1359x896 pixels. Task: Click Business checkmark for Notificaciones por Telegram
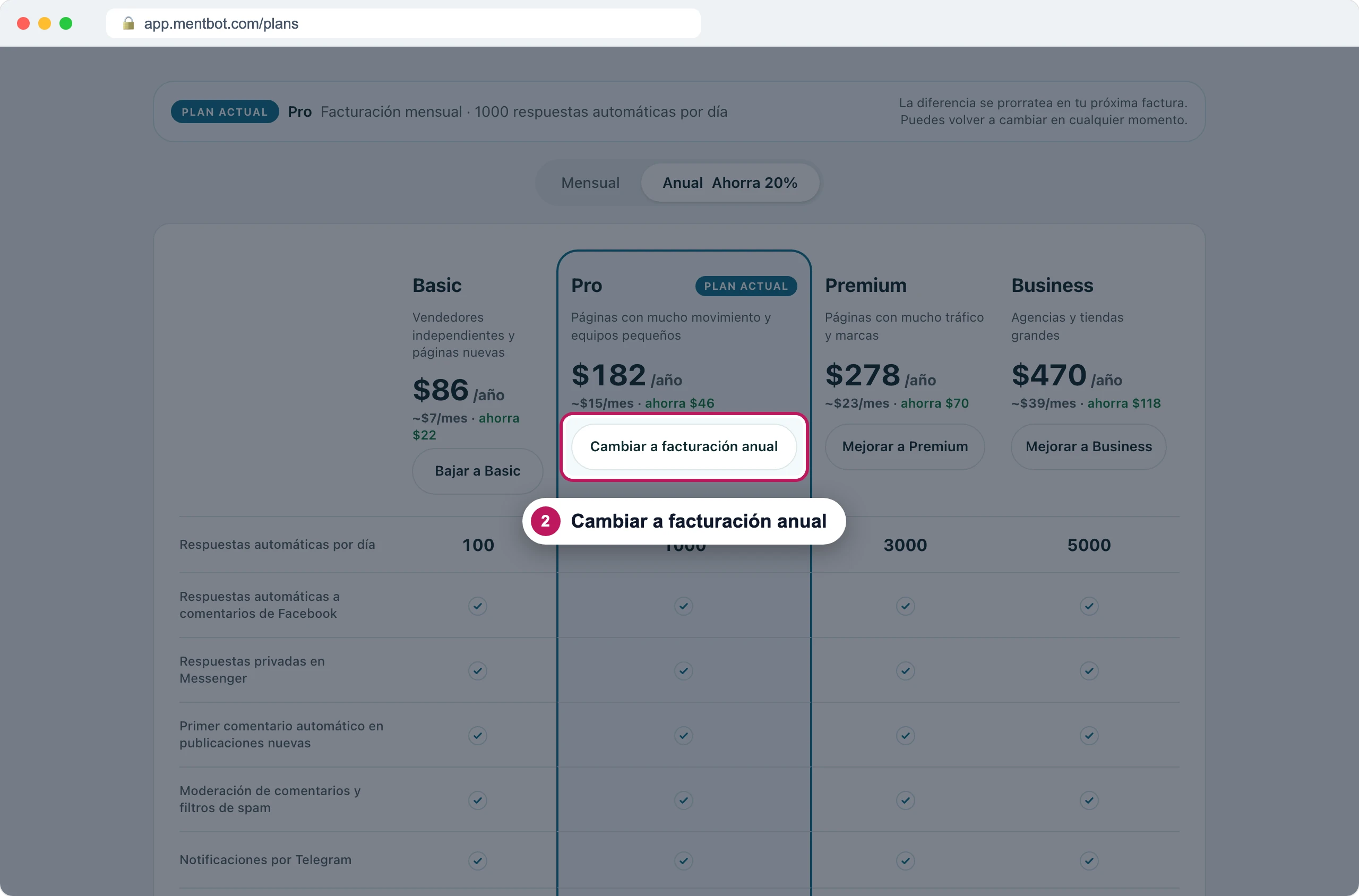click(x=1089, y=860)
